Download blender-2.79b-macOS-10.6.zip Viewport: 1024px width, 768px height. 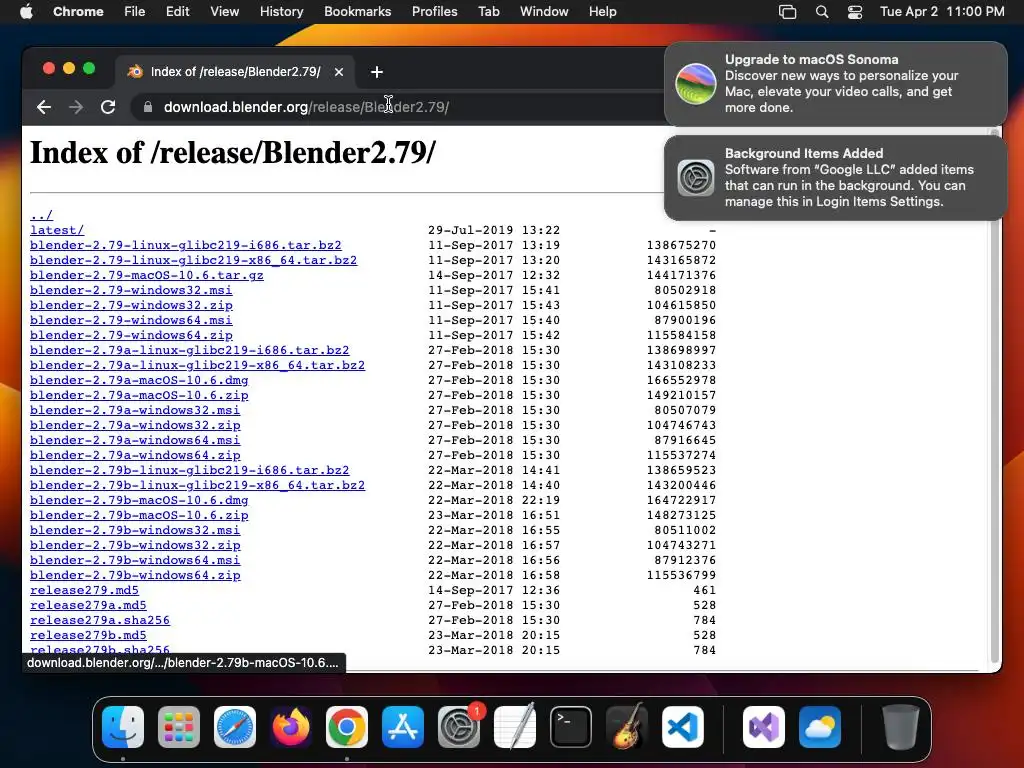pos(139,515)
